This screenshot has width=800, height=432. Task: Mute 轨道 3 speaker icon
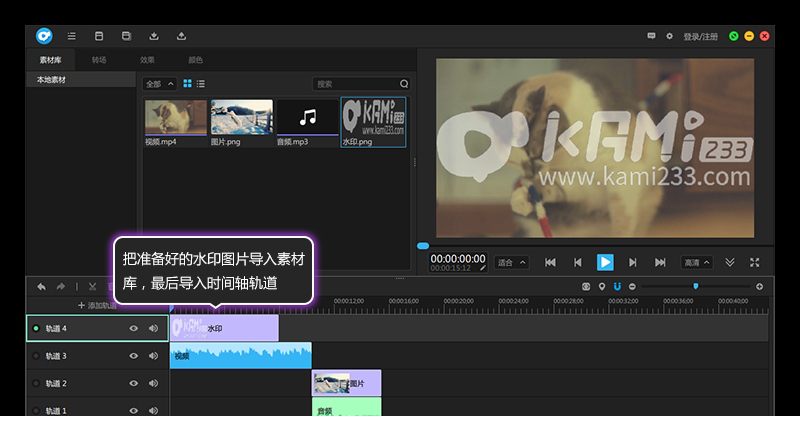click(x=153, y=356)
